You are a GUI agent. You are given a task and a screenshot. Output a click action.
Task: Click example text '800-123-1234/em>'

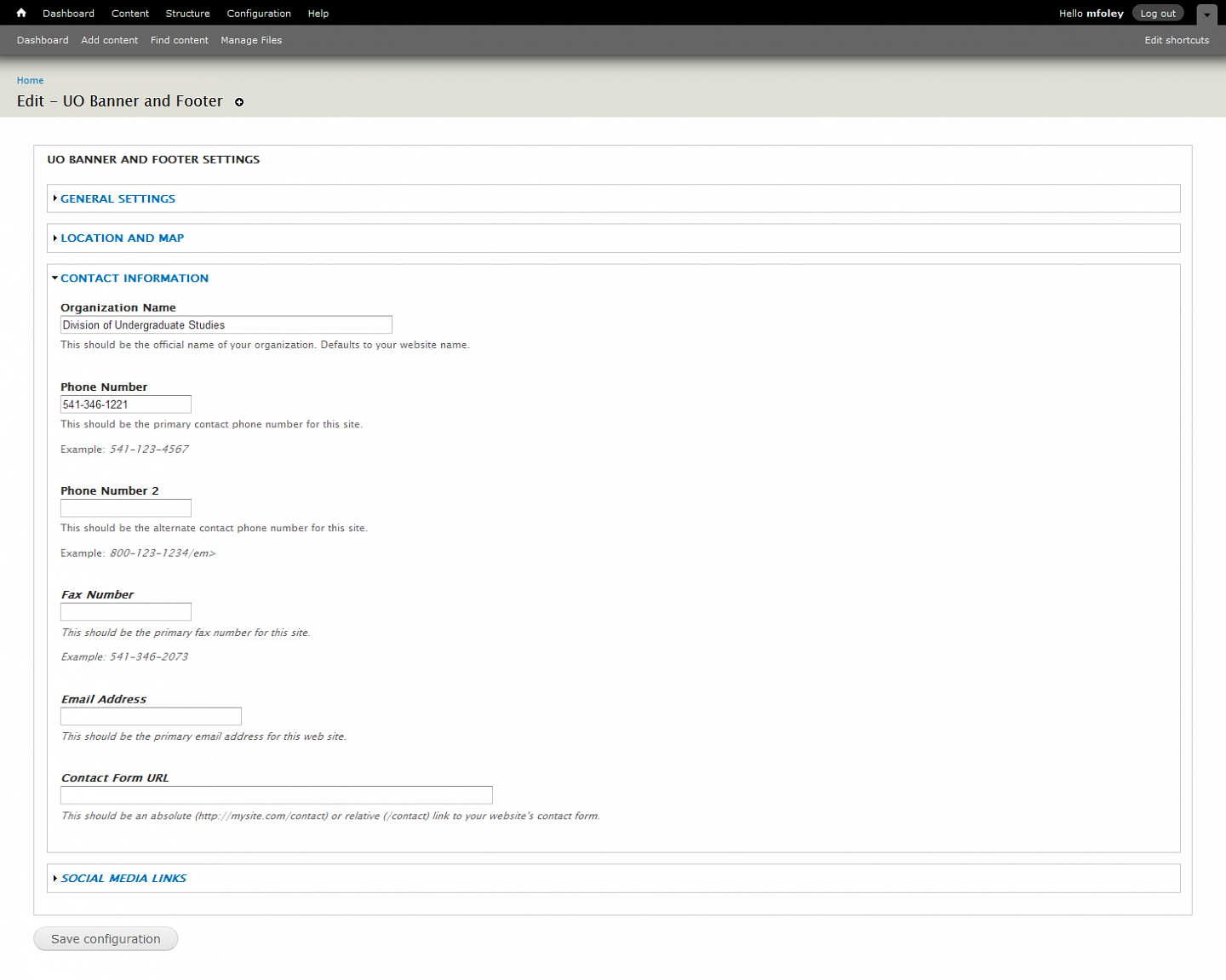click(x=163, y=553)
